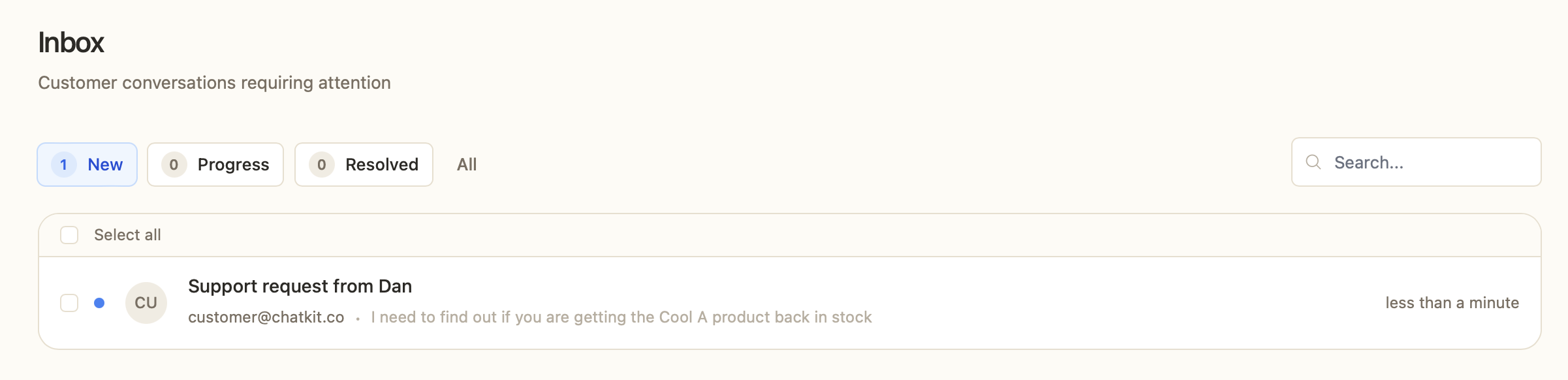Viewport: 1568px width, 380px height.
Task: Open Support request from Dan conversation
Action: coord(300,286)
